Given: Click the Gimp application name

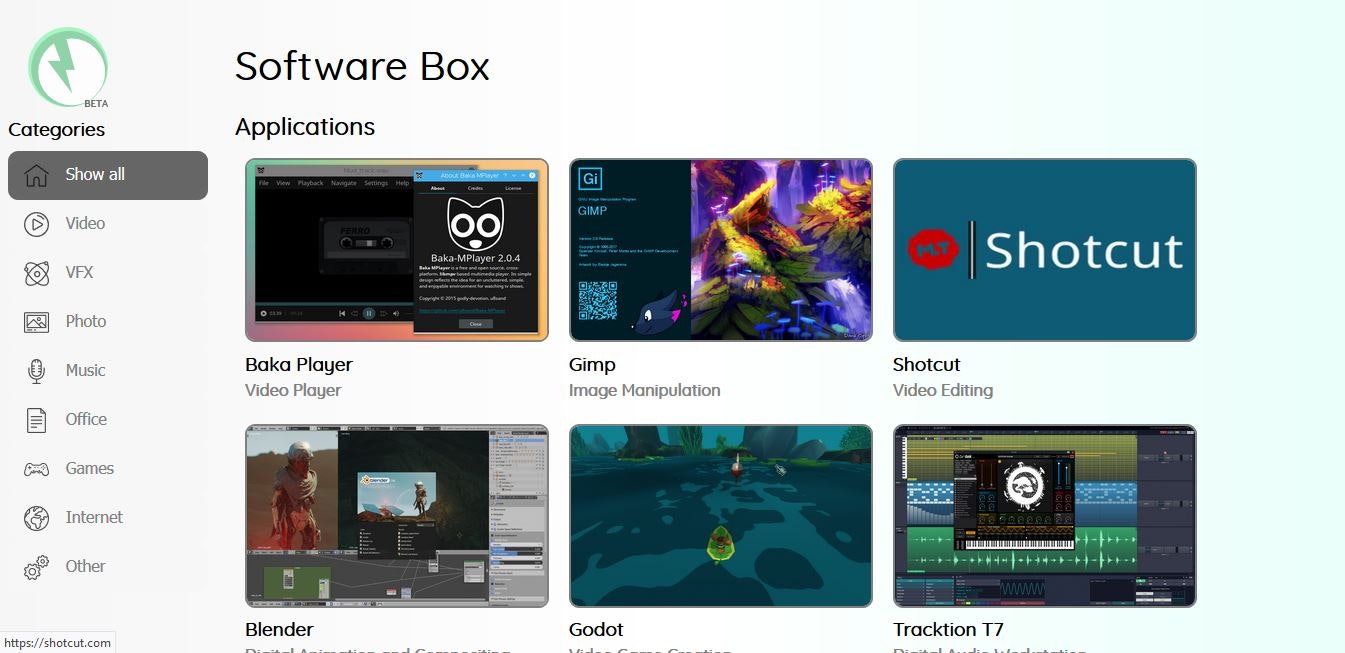Looking at the screenshot, I should click(591, 364).
